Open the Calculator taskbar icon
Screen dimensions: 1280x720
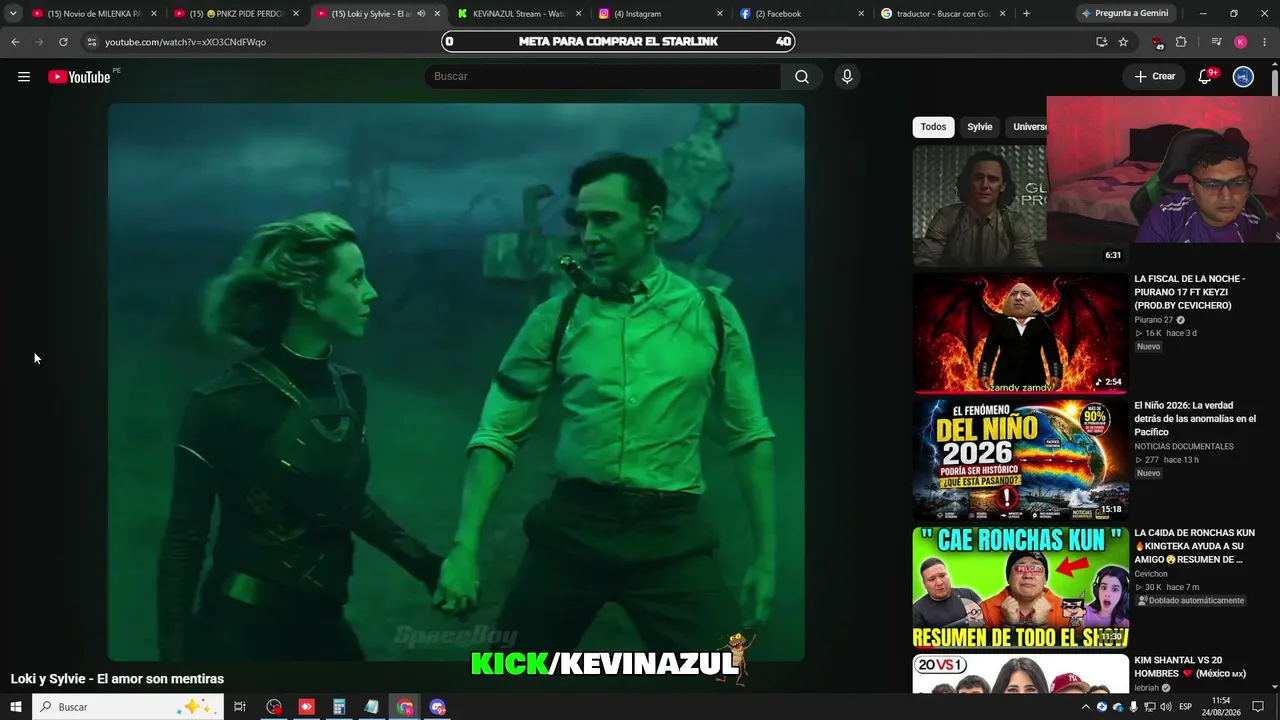pyautogui.click(x=339, y=707)
